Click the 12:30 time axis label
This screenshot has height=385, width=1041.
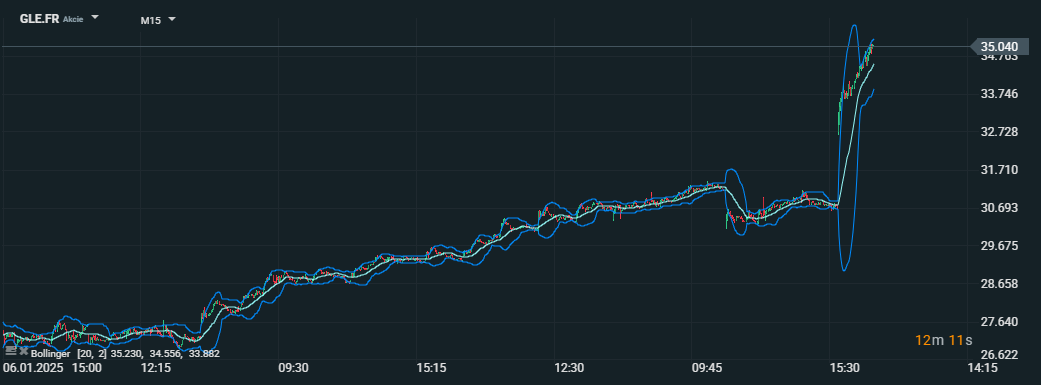(569, 368)
